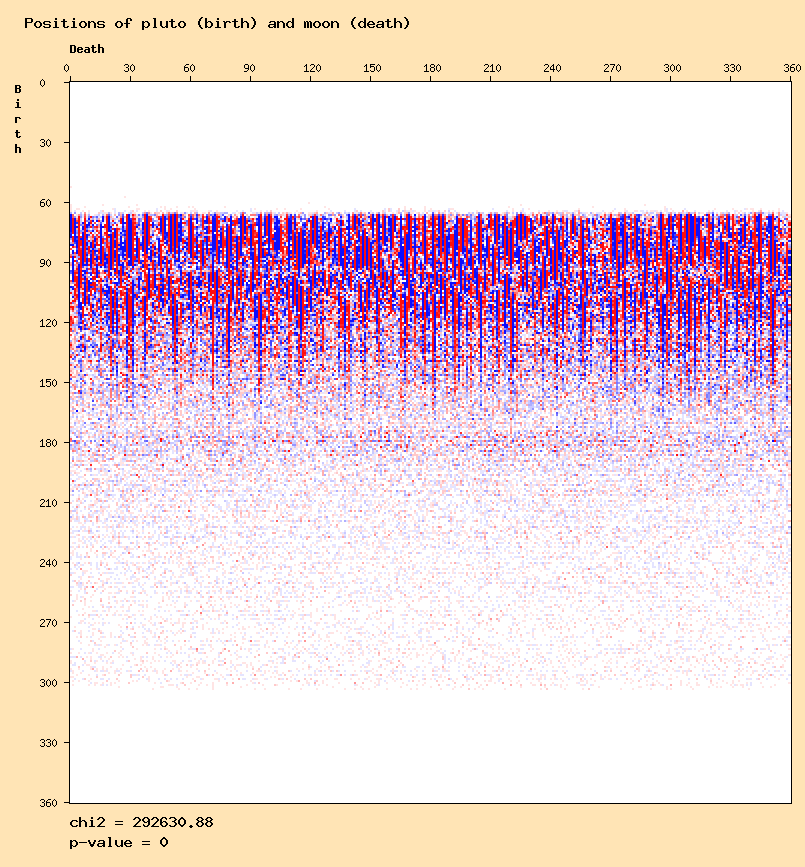Image resolution: width=805 pixels, height=867 pixels.
Task: Select the 270 tick on the Birth axis
Action: point(42,623)
